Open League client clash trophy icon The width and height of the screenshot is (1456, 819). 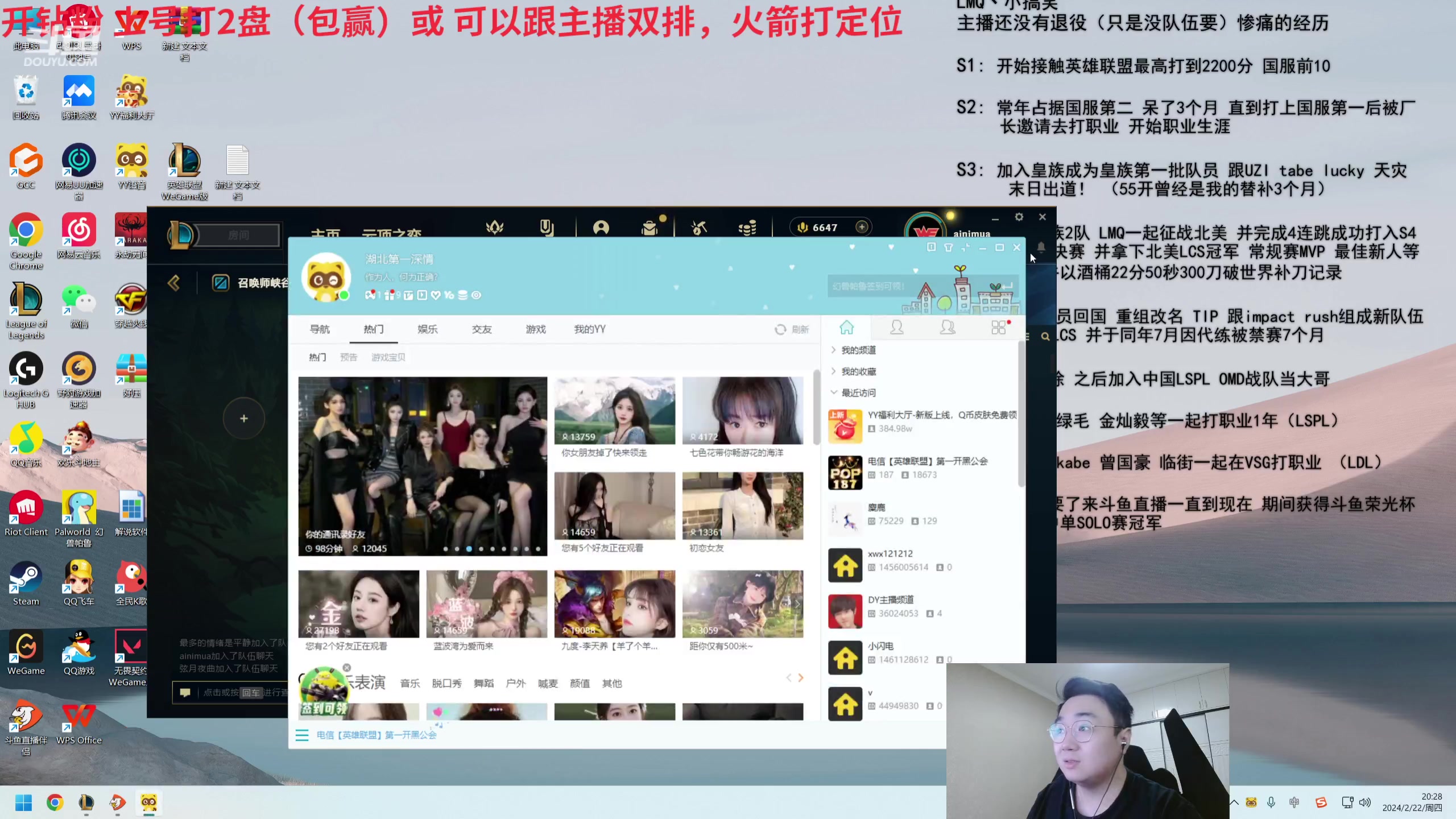coord(495,227)
